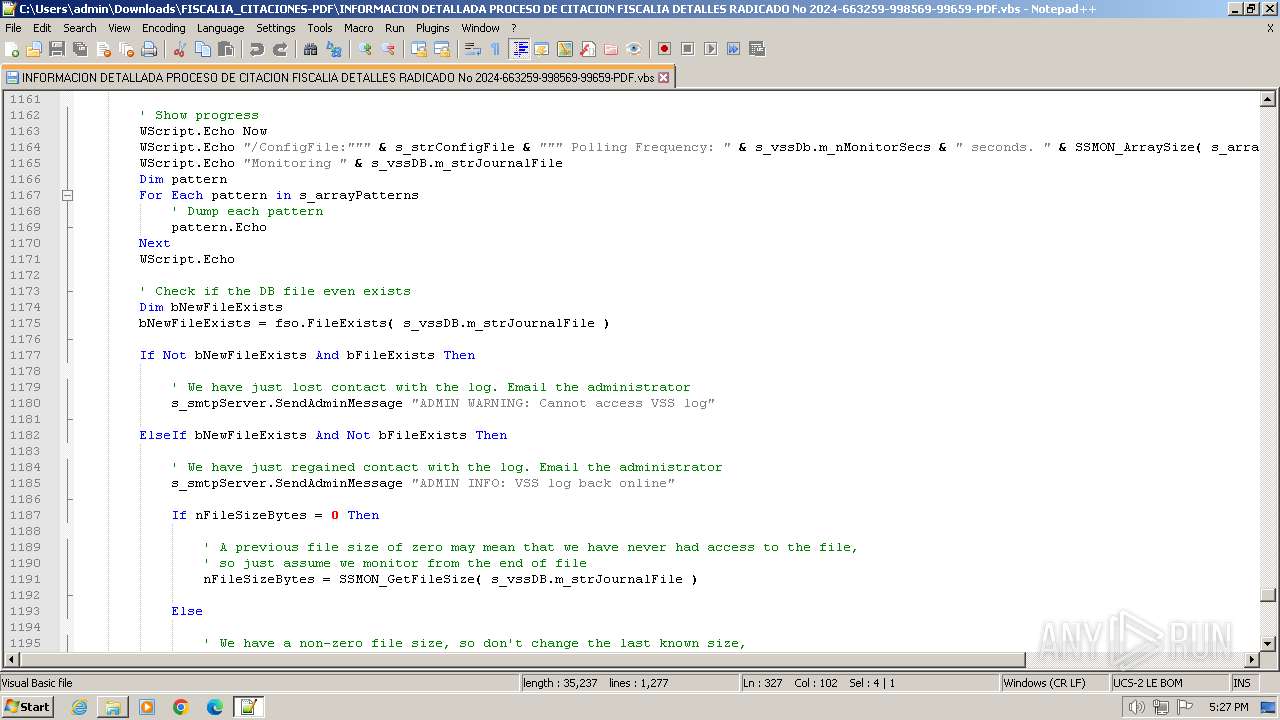This screenshot has height=720, width=1280.
Task: Click the Windows Start button
Action: 28,707
